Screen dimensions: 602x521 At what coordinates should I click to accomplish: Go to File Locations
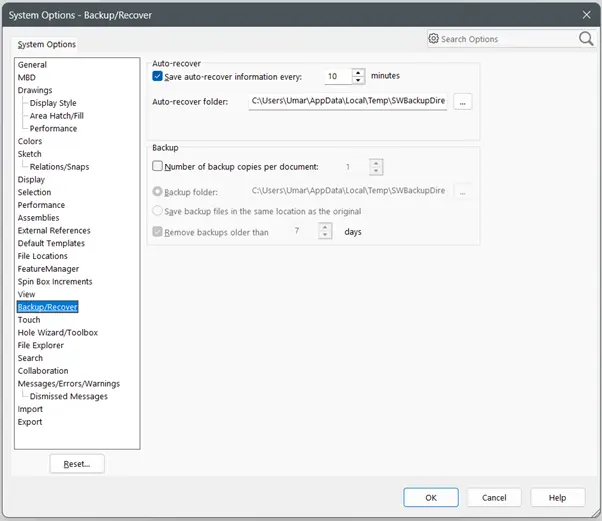pyautogui.click(x=43, y=256)
